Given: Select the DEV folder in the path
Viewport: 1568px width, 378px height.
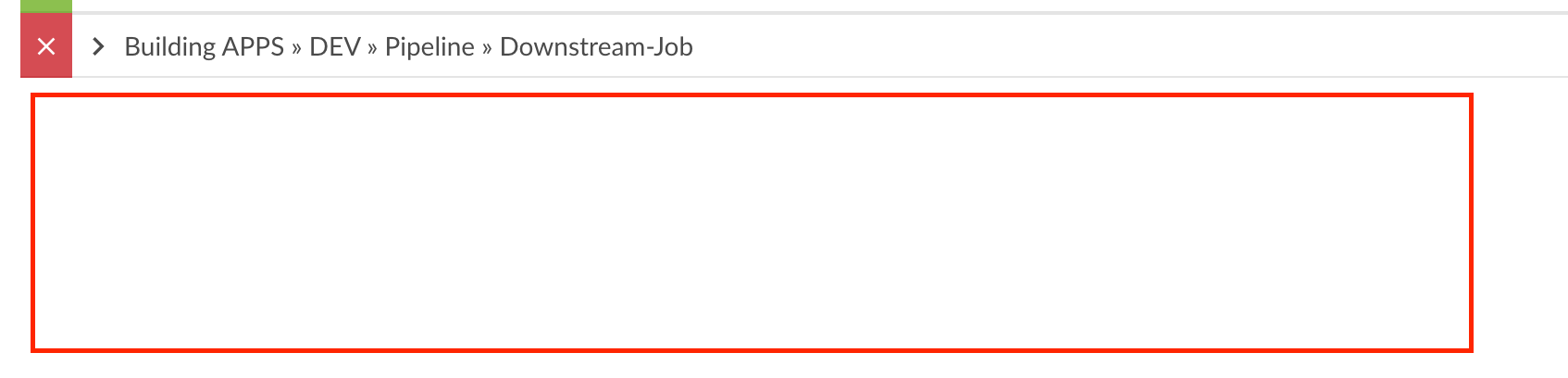Looking at the screenshot, I should pos(334,46).
